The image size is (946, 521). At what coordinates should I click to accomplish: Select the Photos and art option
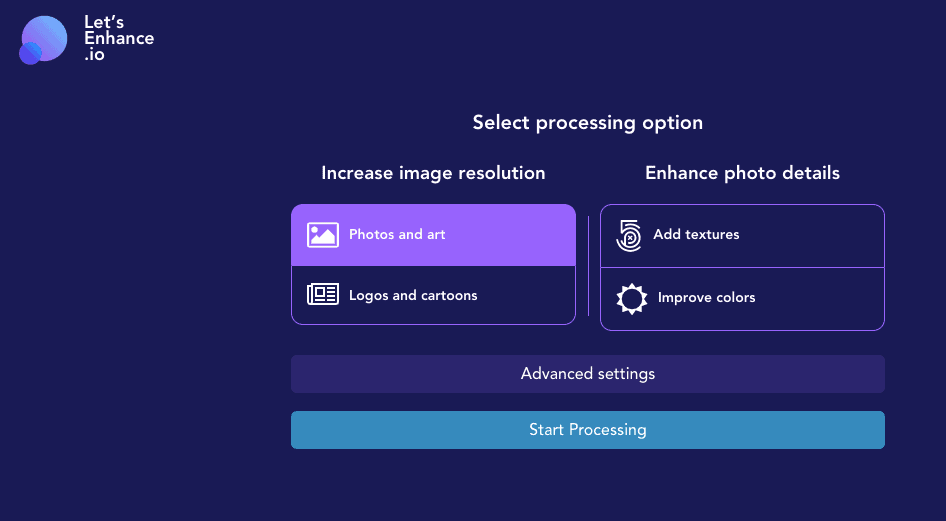[x=433, y=236]
